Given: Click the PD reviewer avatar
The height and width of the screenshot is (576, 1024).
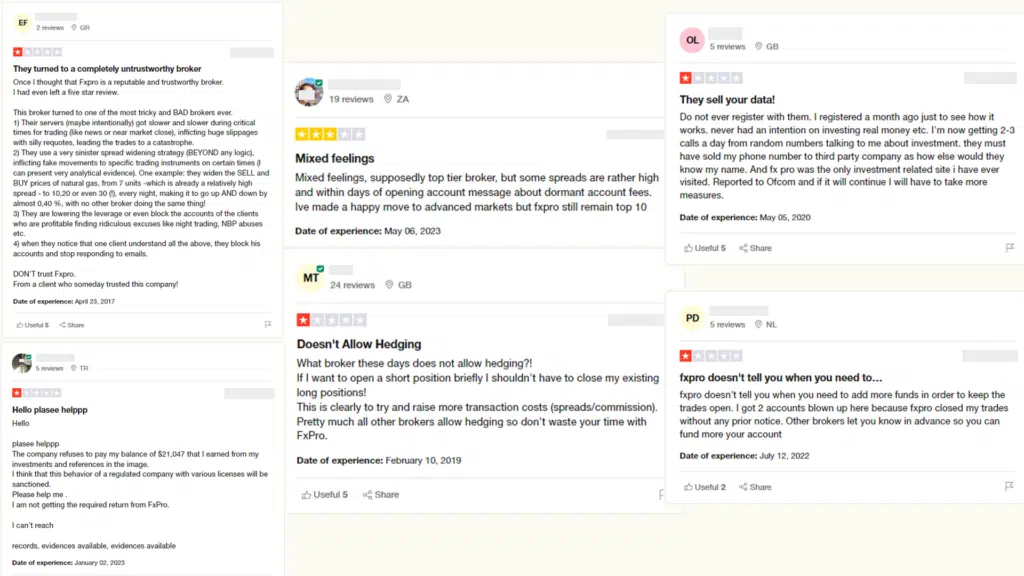Looking at the screenshot, I should 692,319.
